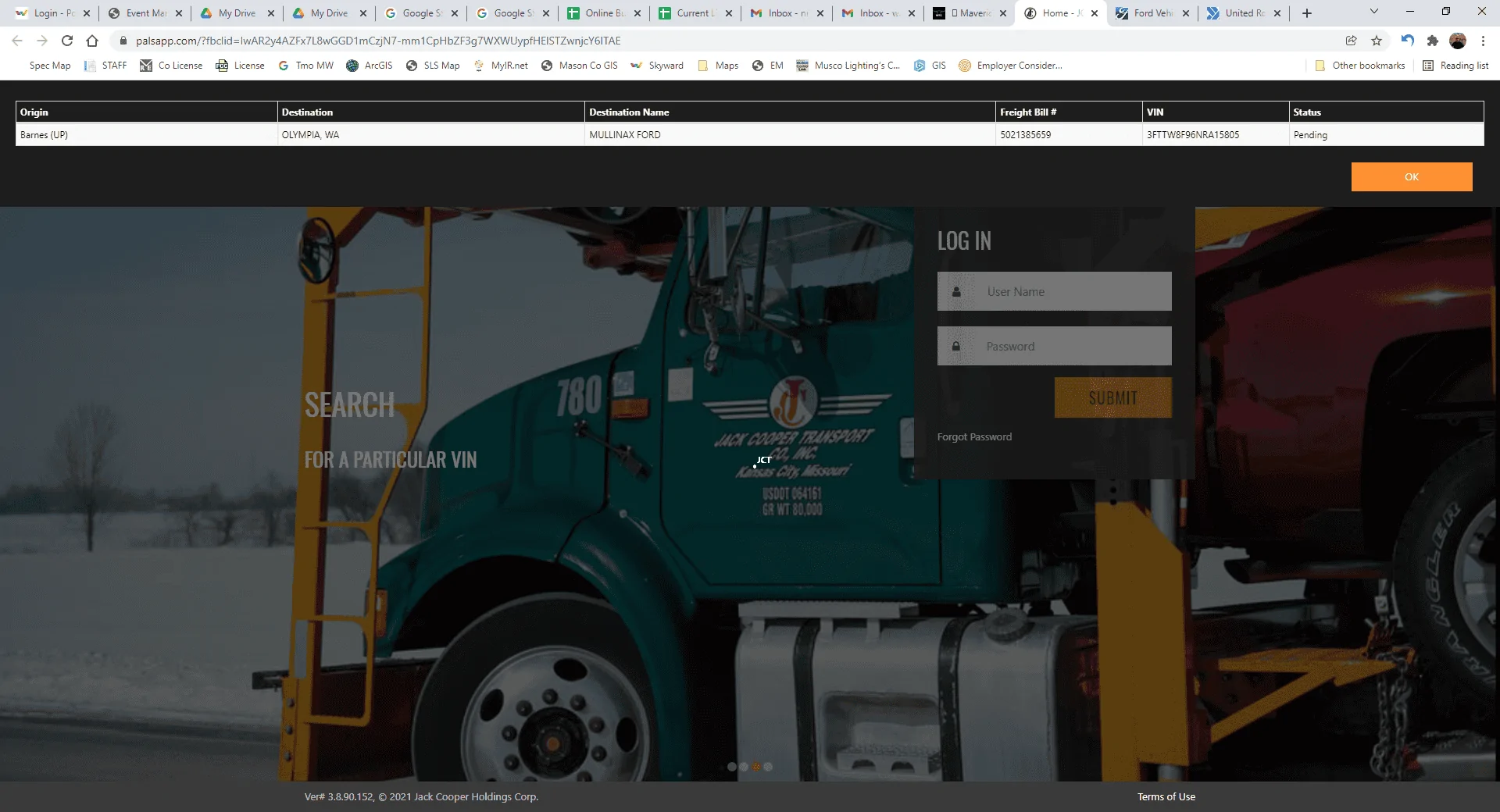
Task: Open the Maps bookmark folder
Action: (x=718, y=66)
